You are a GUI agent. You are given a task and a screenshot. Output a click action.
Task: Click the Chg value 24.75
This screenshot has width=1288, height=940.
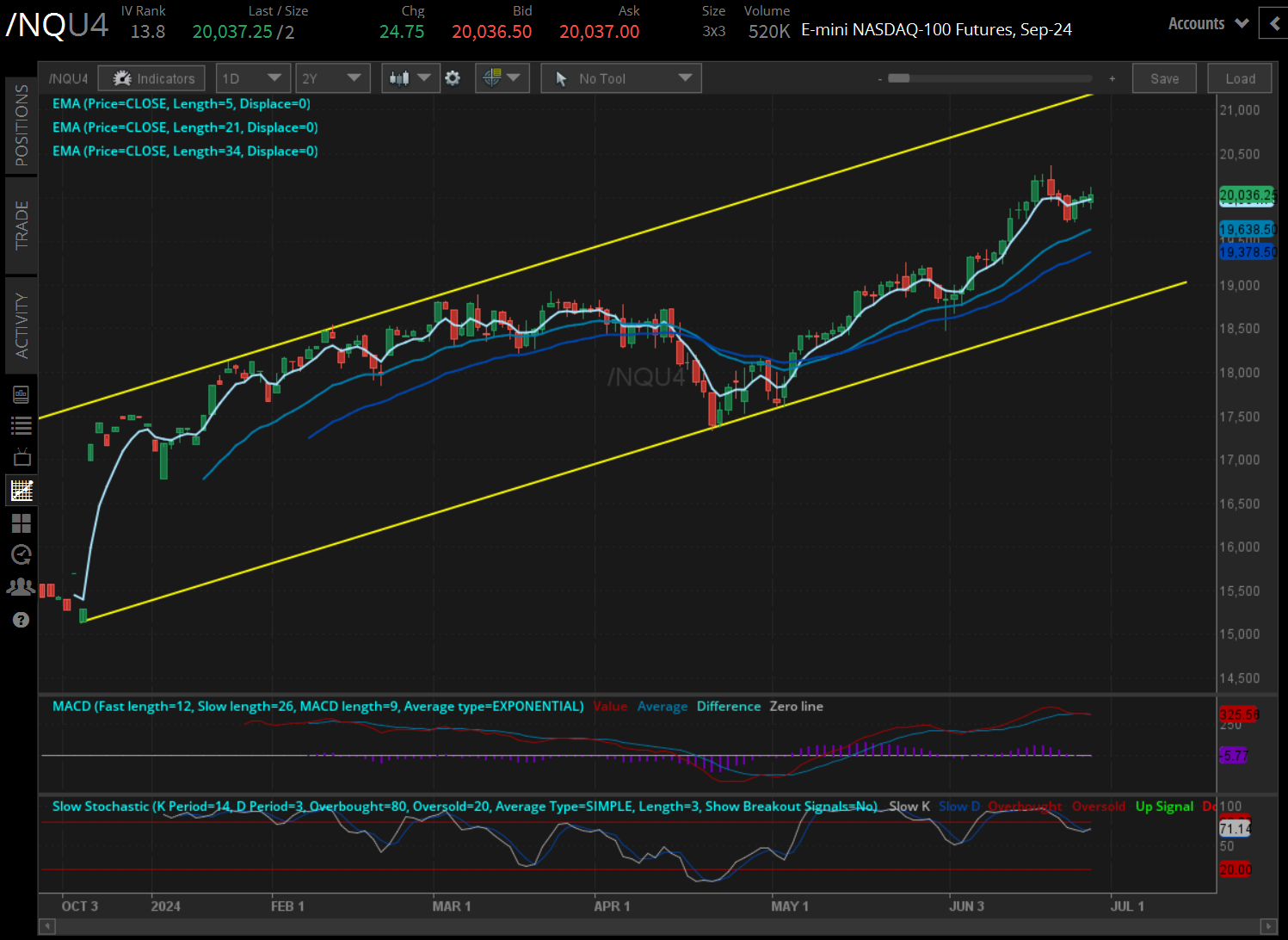(402, 32)
